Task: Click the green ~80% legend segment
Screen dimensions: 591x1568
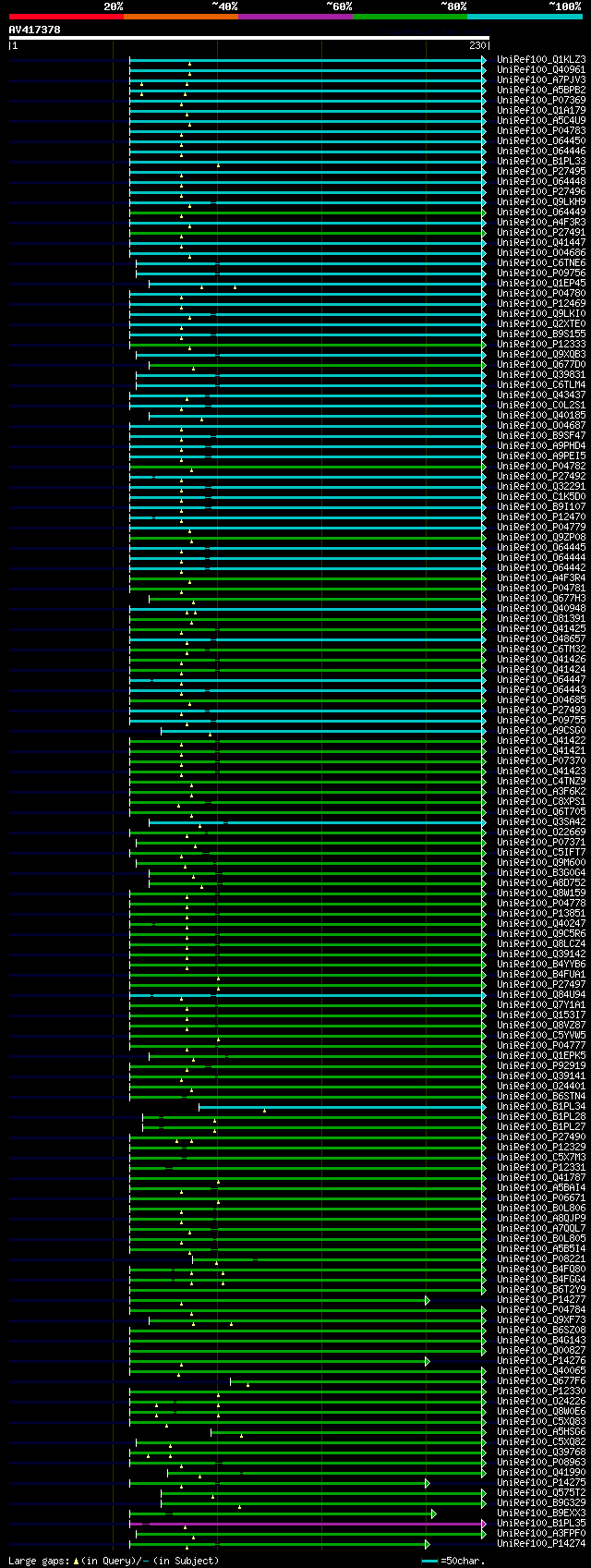Action: pos(409,17)
